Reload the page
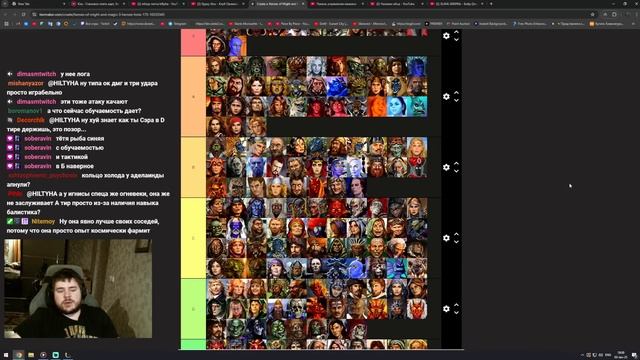 [24, 14]
